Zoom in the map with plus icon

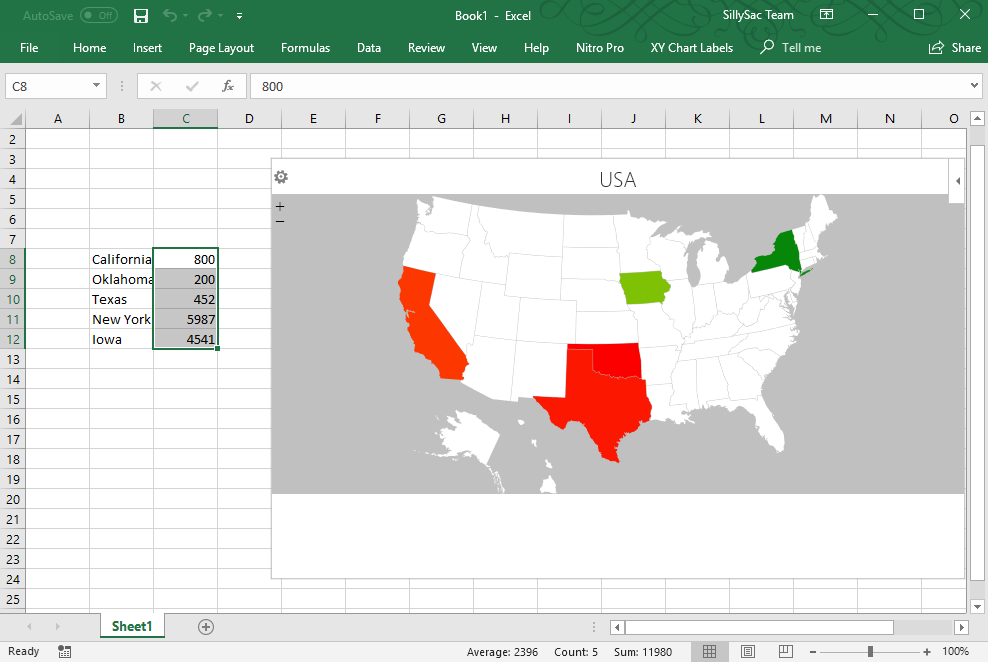point(280,207)
